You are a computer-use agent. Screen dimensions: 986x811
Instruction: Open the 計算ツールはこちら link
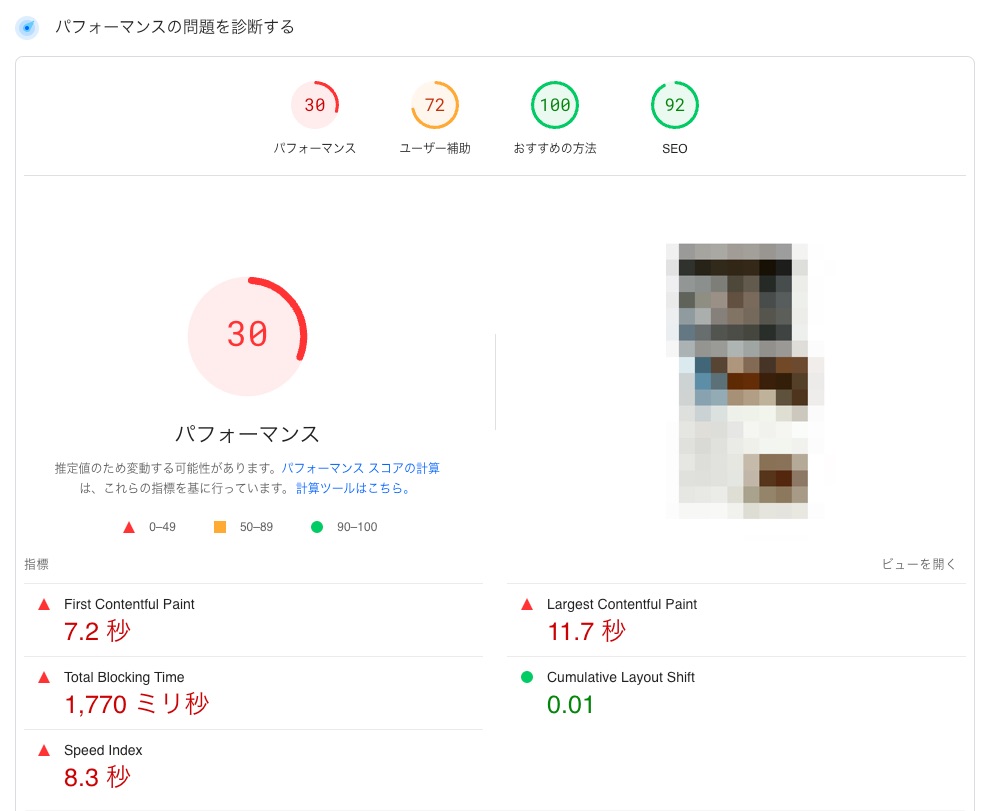353,488
